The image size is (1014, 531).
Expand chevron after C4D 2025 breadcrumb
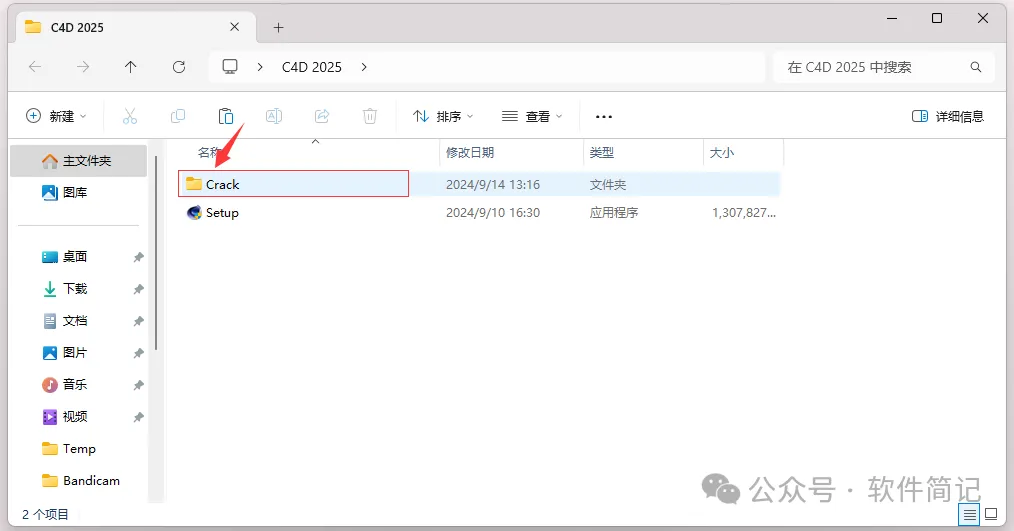pyautogui.click(x=364, y=67)
